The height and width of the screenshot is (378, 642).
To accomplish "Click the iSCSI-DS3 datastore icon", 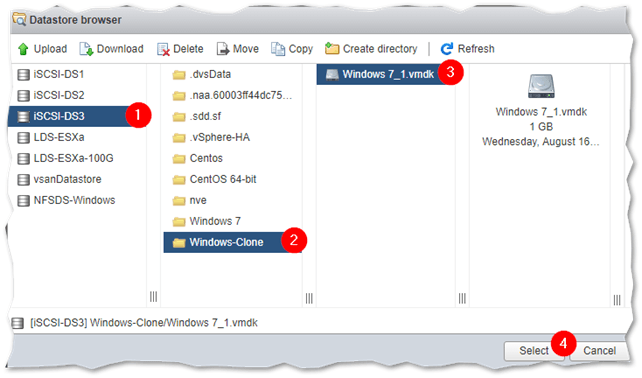I will pos(23,117).
